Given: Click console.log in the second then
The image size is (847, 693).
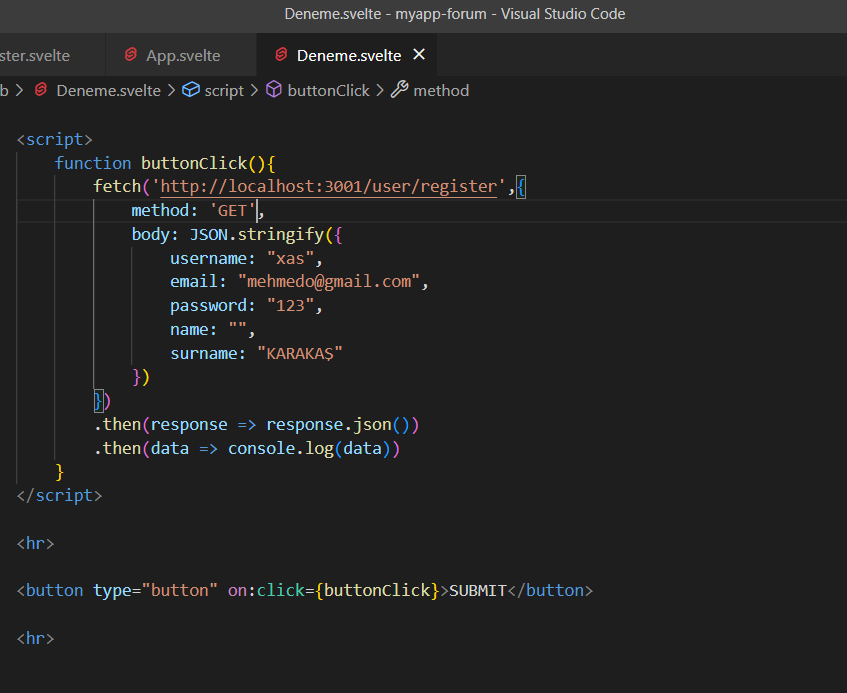Looking at the screenshot, I should click(x=281, y=448).
